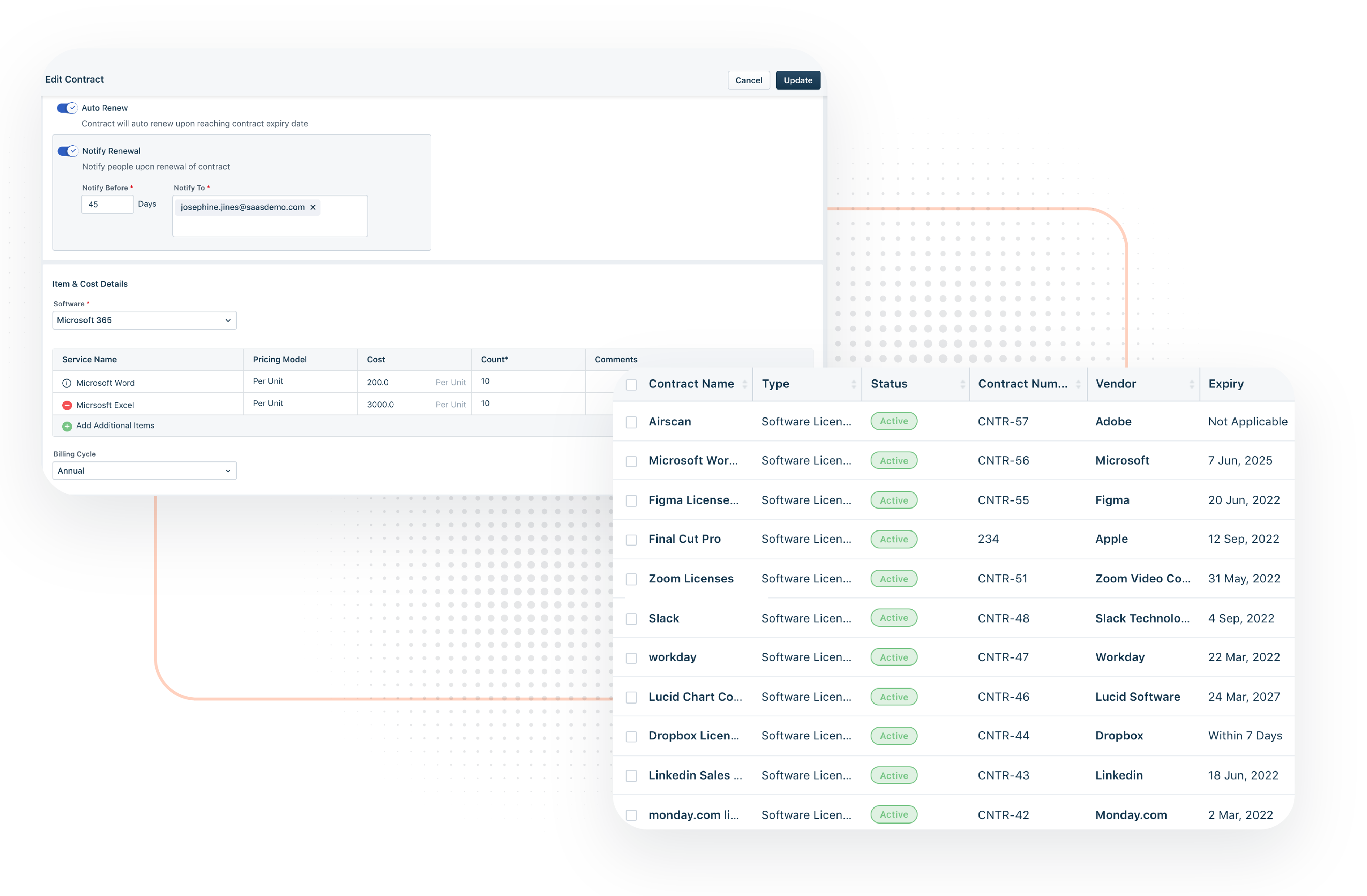Remove the Micrsosft Excel service row

click(x=67, y=405)
